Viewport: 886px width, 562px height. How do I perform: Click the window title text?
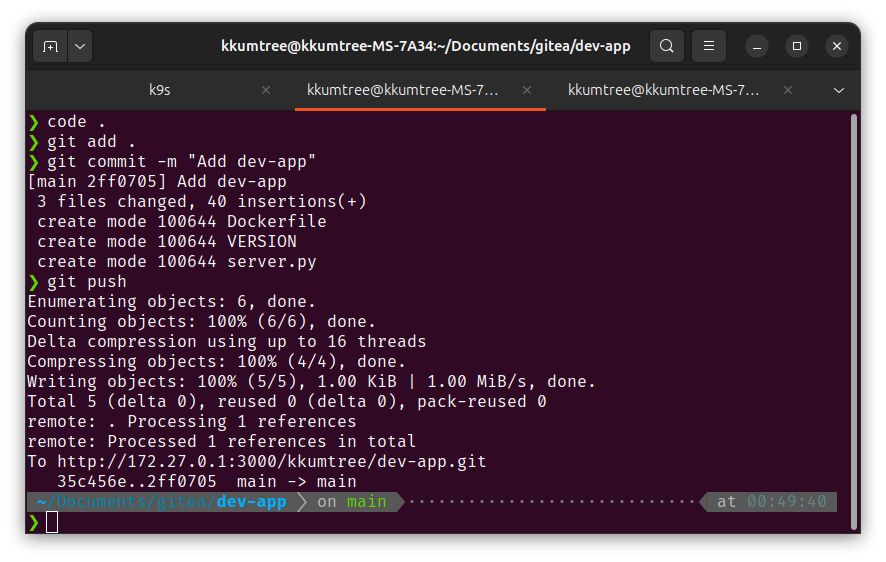425,46
